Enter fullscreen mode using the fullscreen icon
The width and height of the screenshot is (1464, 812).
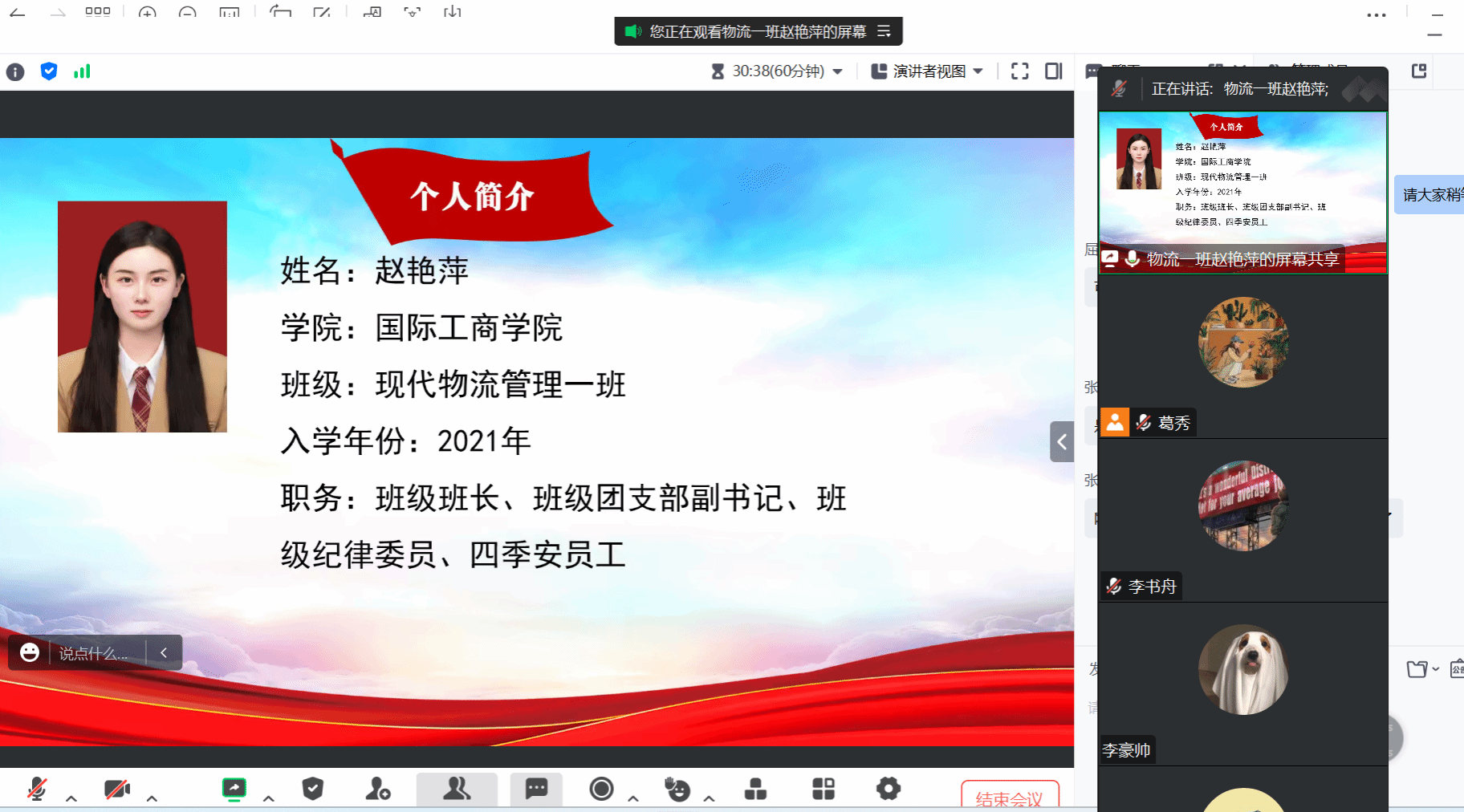[1019, 71]
